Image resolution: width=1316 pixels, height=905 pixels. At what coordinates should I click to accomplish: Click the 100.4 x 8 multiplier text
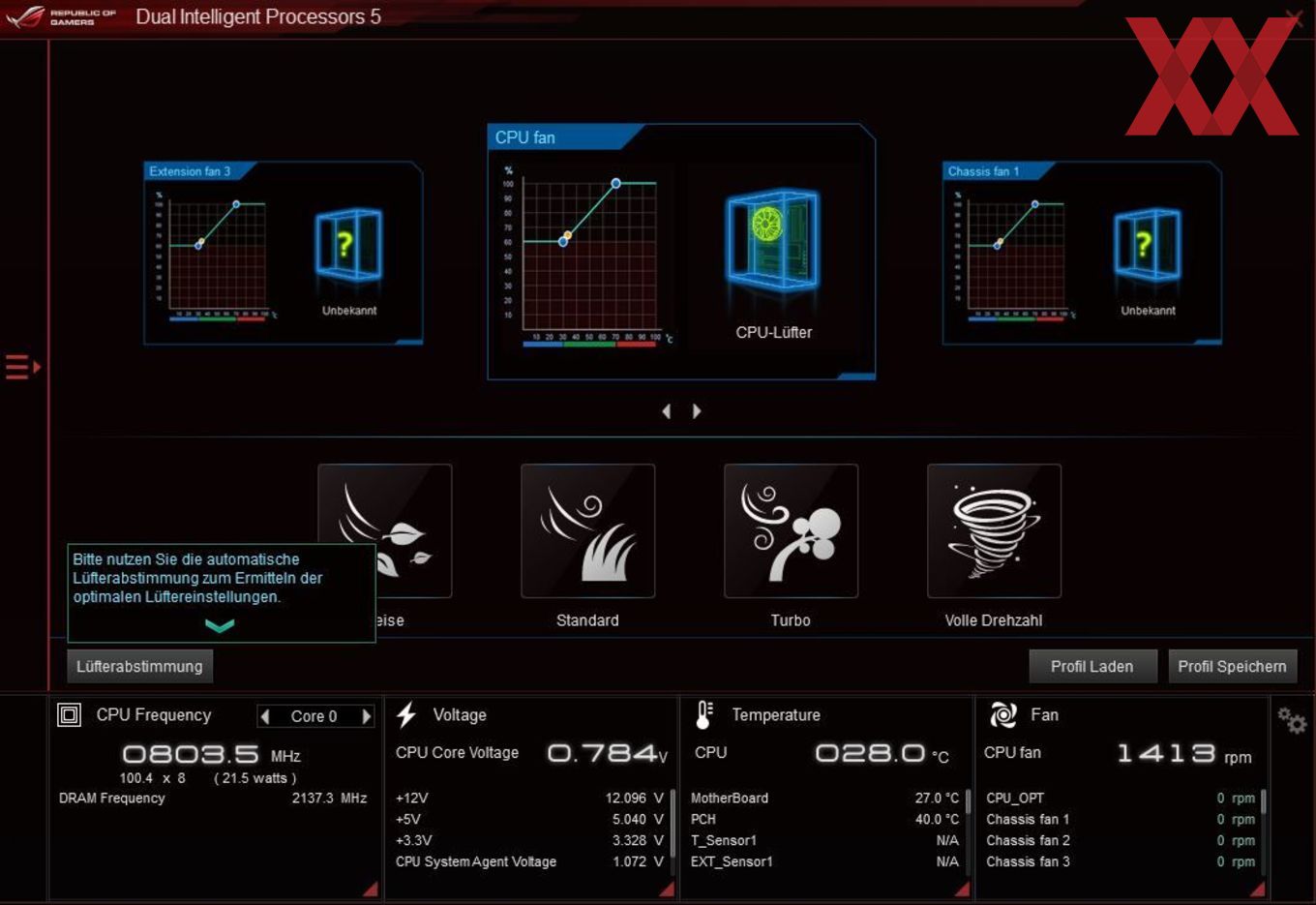[152, 778]
